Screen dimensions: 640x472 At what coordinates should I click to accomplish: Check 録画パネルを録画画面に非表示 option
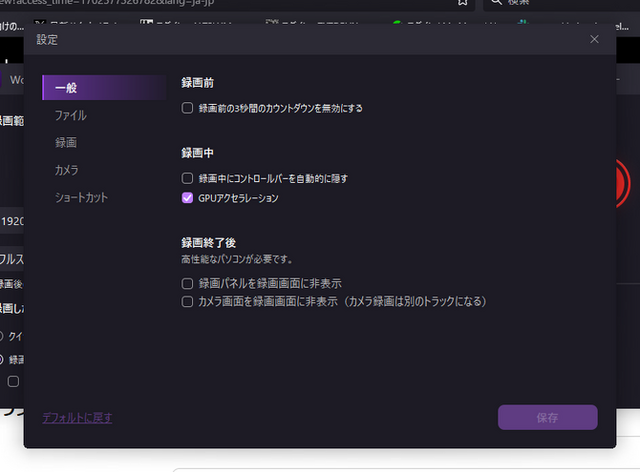coord(187,284)
